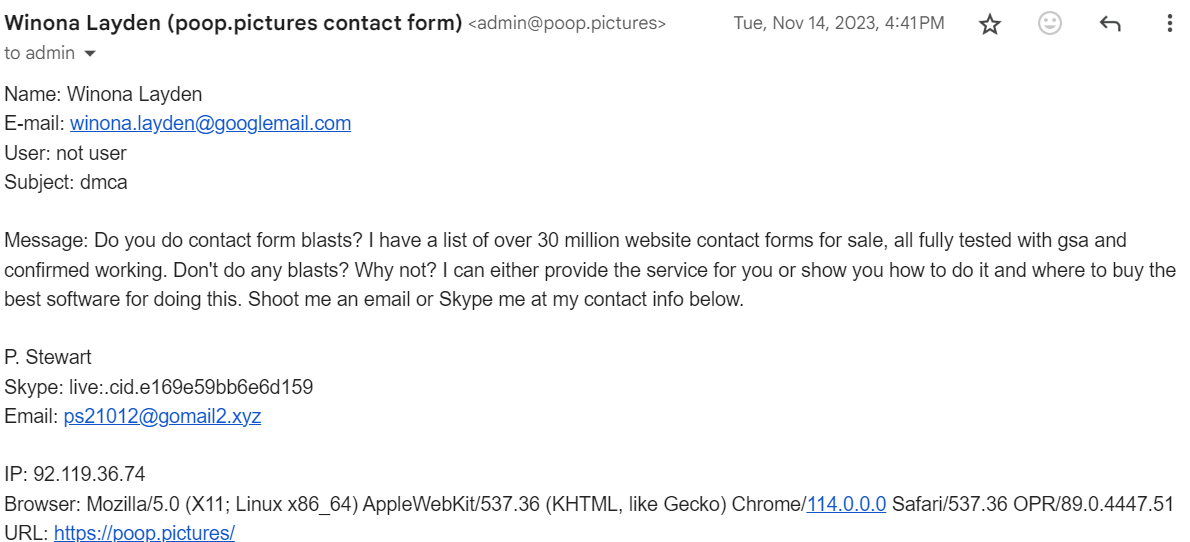Star this email message

pyautogui.click(x=990, y=24)
